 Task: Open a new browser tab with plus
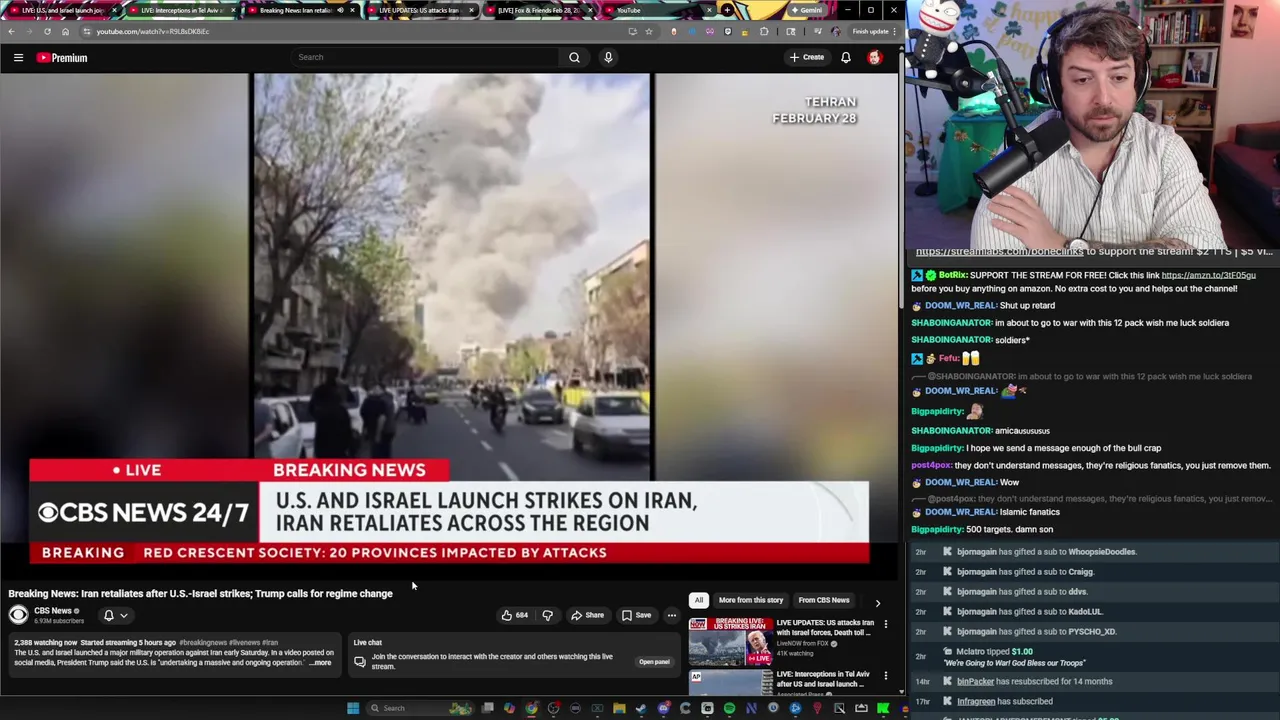(728, 10)
